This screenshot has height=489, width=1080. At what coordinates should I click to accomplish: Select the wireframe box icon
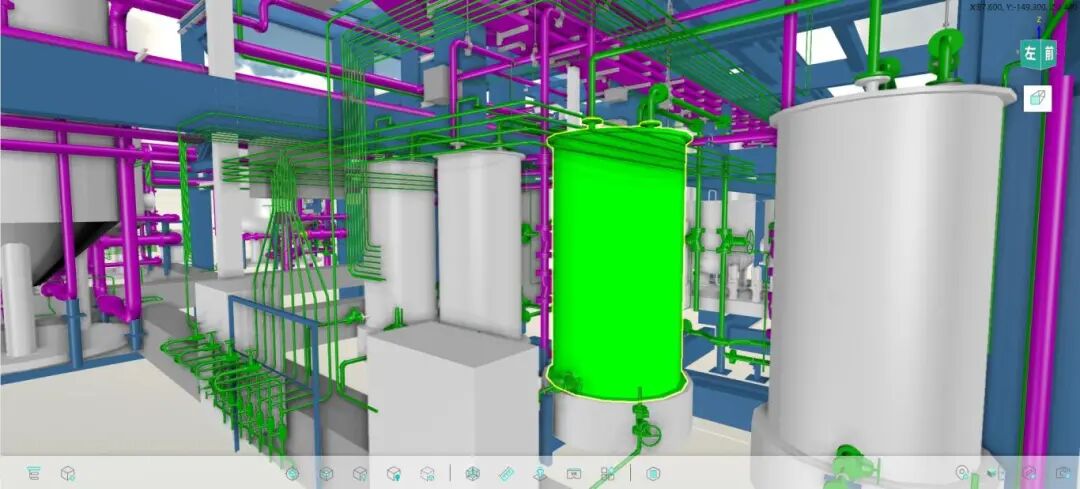(474, 473)
